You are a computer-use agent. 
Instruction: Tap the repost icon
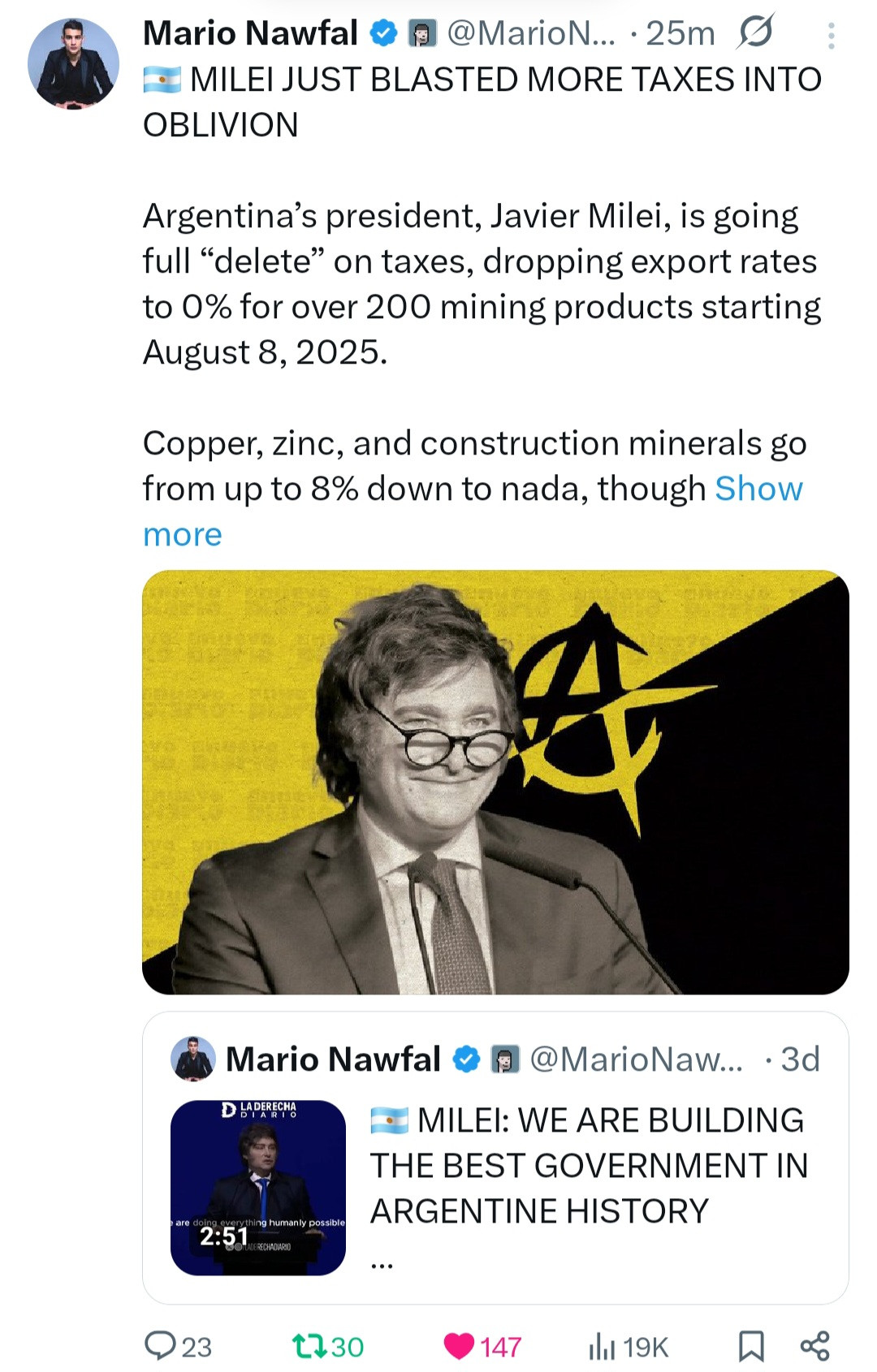point(309,1345)
